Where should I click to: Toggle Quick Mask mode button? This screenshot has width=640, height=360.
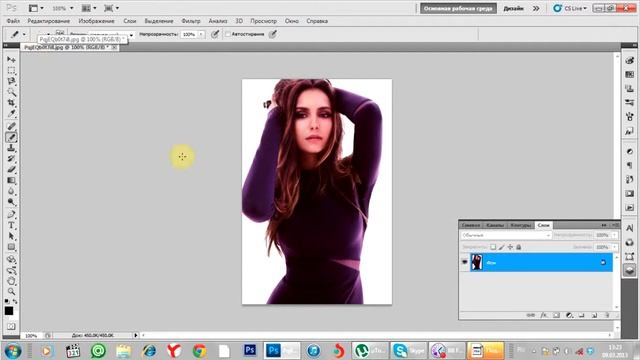pyautogui.click(x=11, y=327)
